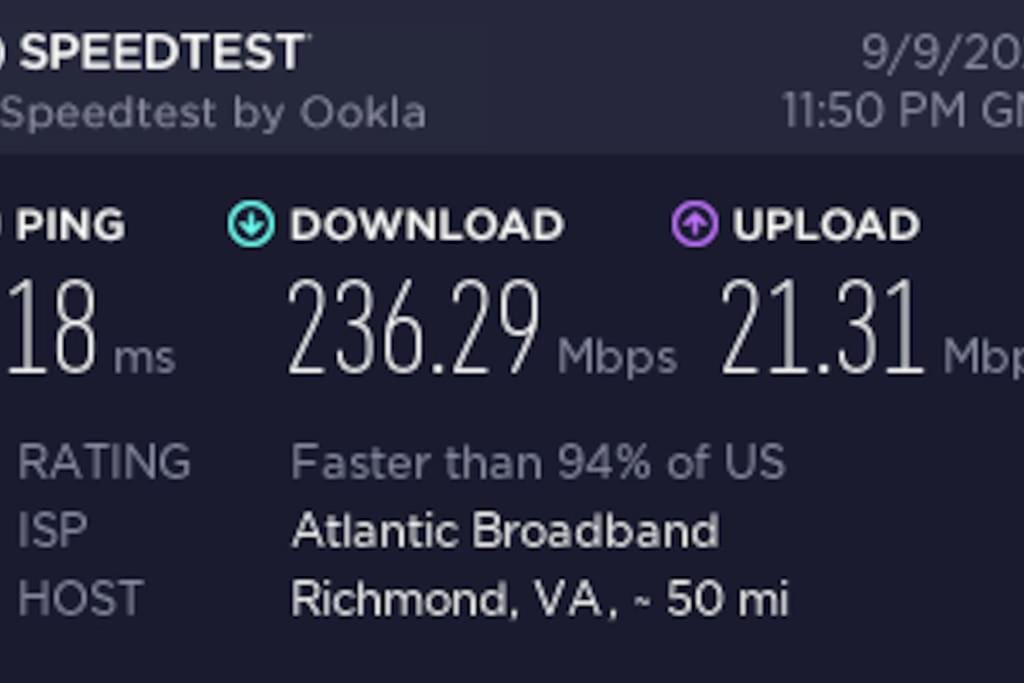This screenshot has height=683, width=1024.
Task: Click the RATING row label
Action: pyautogui.click(x=104, y=463)
